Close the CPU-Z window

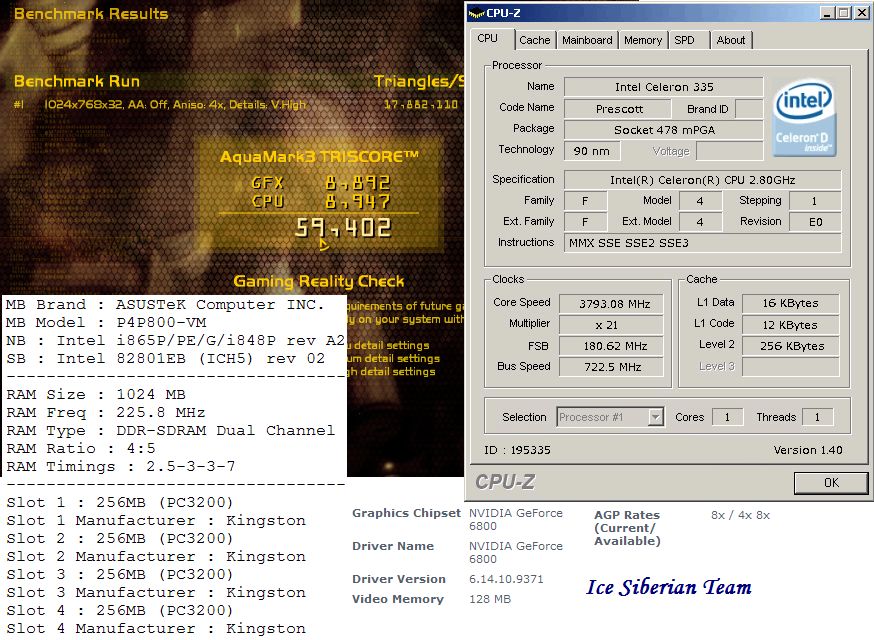861,13
